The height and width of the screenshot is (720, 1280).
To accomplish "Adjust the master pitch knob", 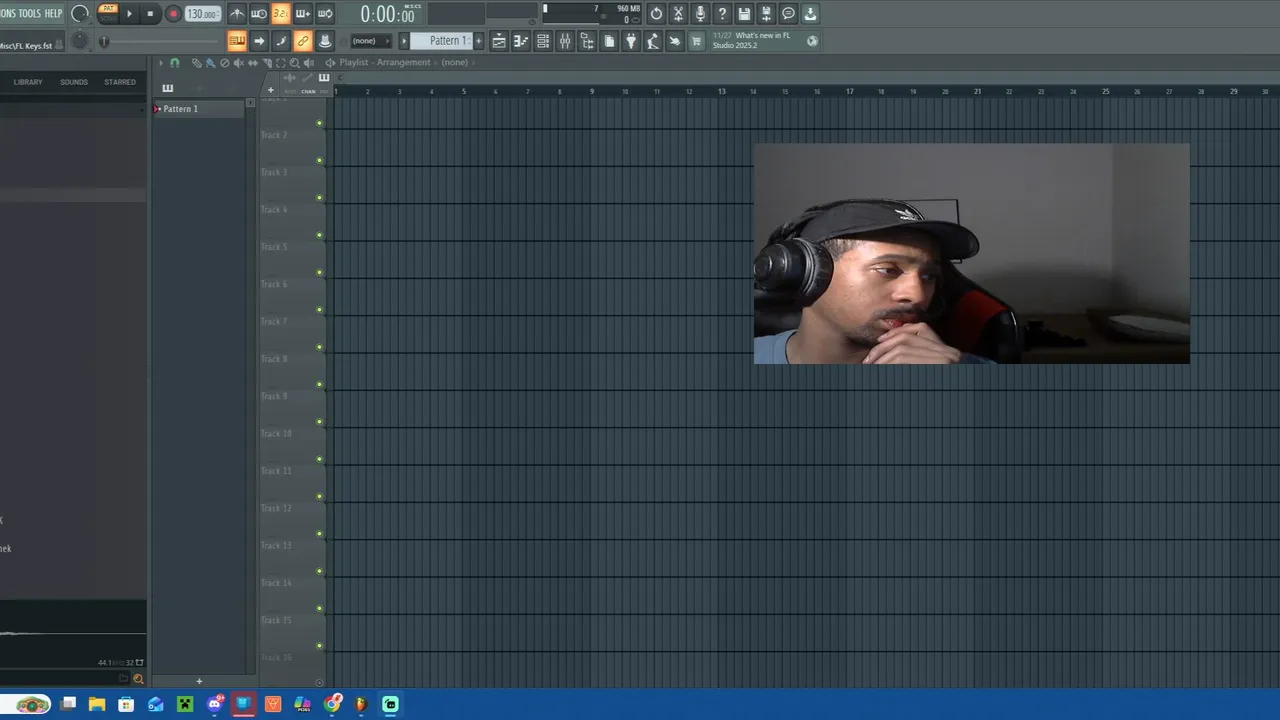I will pos(80,41).
